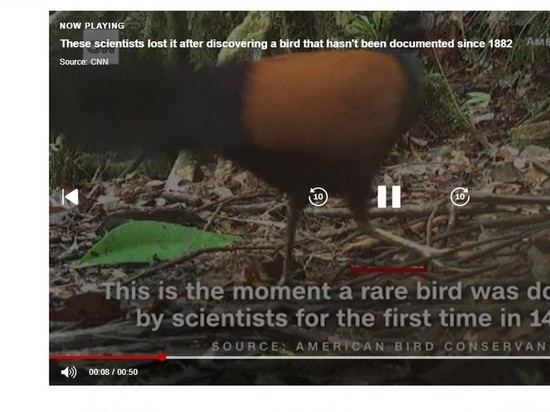Click the caption line 'by scientists for the first time'
This screenshot has height=412, width=550.
(343, 318)
